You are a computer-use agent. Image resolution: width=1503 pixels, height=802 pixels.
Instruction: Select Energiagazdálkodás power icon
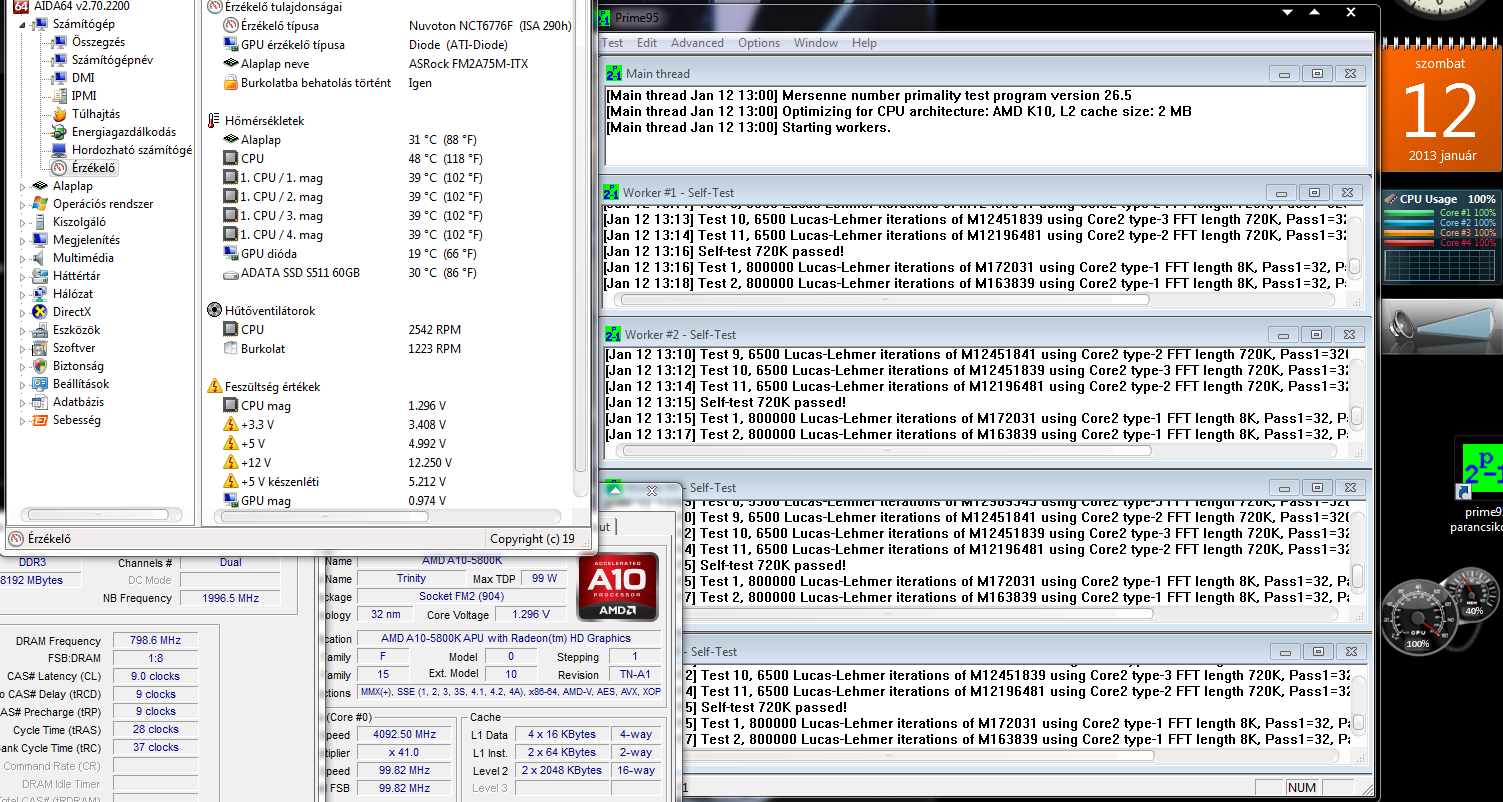[x=59, y=132]
